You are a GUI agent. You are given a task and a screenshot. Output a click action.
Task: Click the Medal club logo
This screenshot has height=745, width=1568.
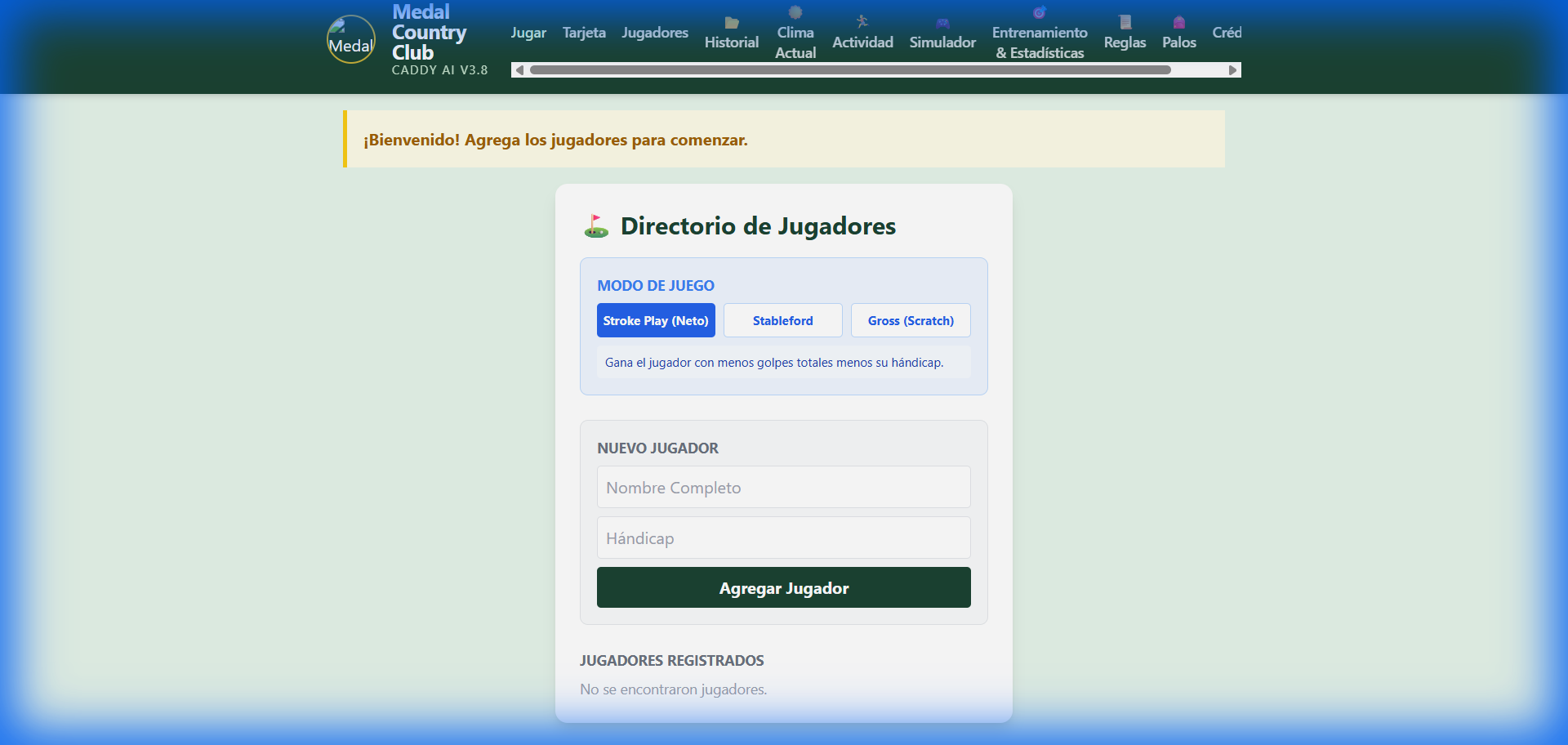[x=350, y=39]
